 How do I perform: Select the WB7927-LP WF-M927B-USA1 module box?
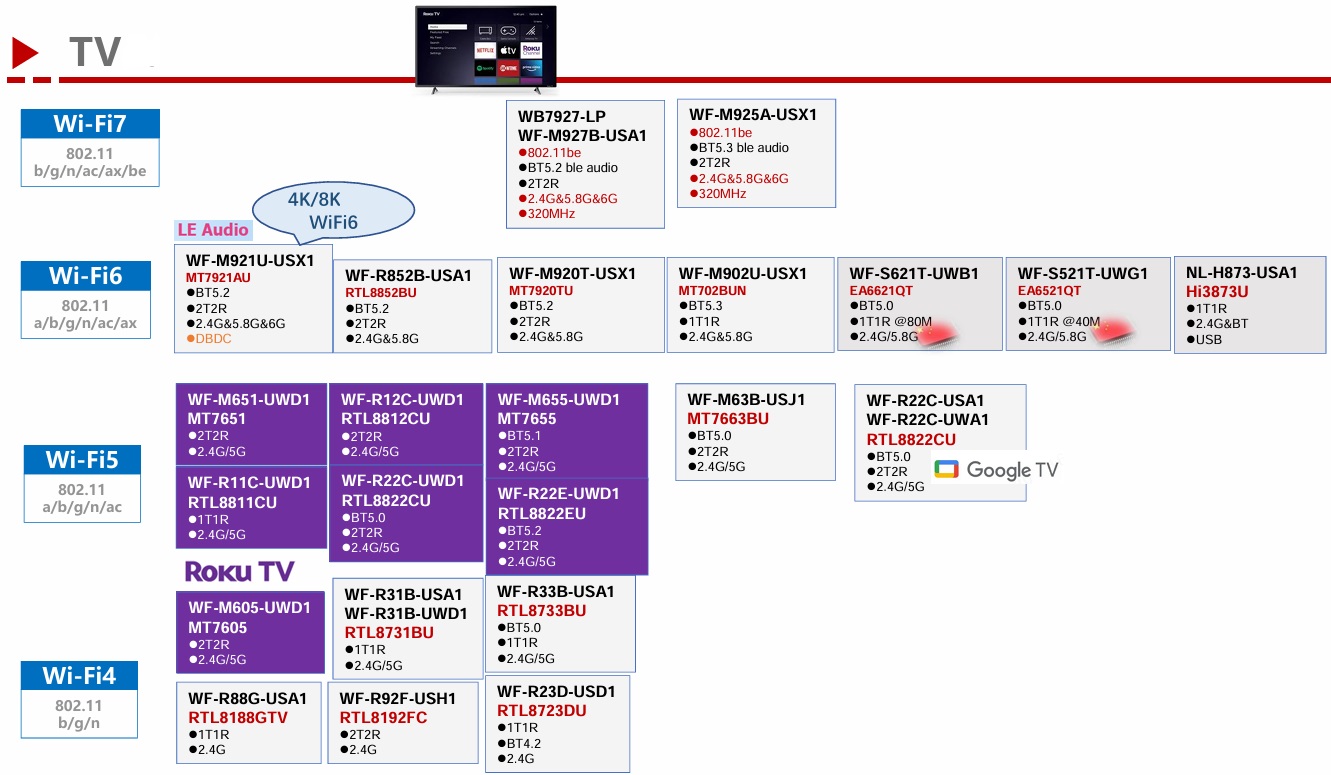click(x=585, y=164)
